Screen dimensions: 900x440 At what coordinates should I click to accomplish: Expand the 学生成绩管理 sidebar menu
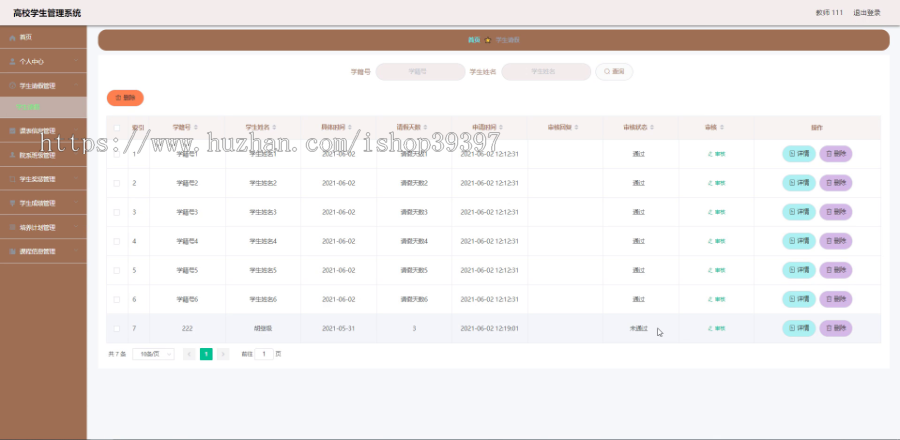point(43,203)
